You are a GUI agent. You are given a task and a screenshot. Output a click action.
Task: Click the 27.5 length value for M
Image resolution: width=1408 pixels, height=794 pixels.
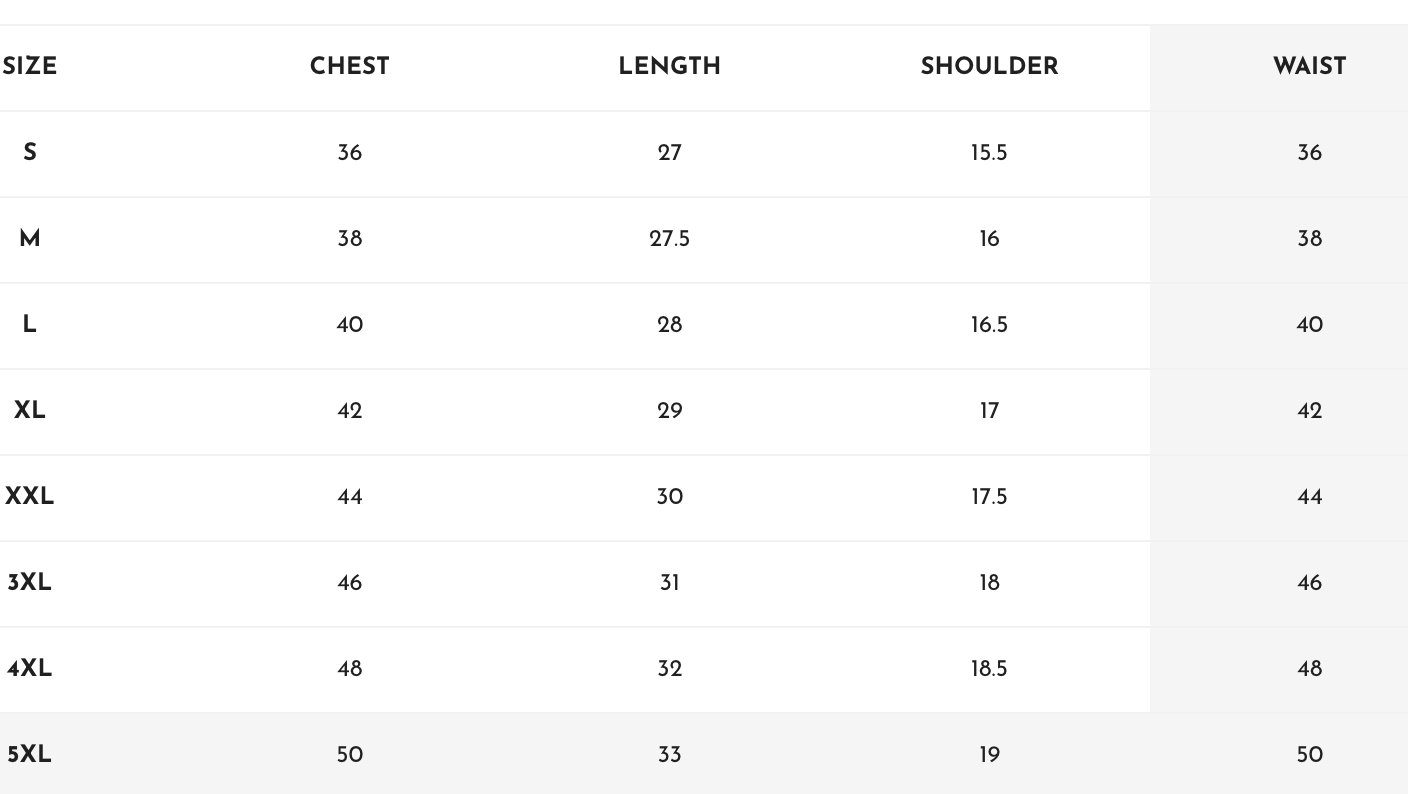point(669,239)
